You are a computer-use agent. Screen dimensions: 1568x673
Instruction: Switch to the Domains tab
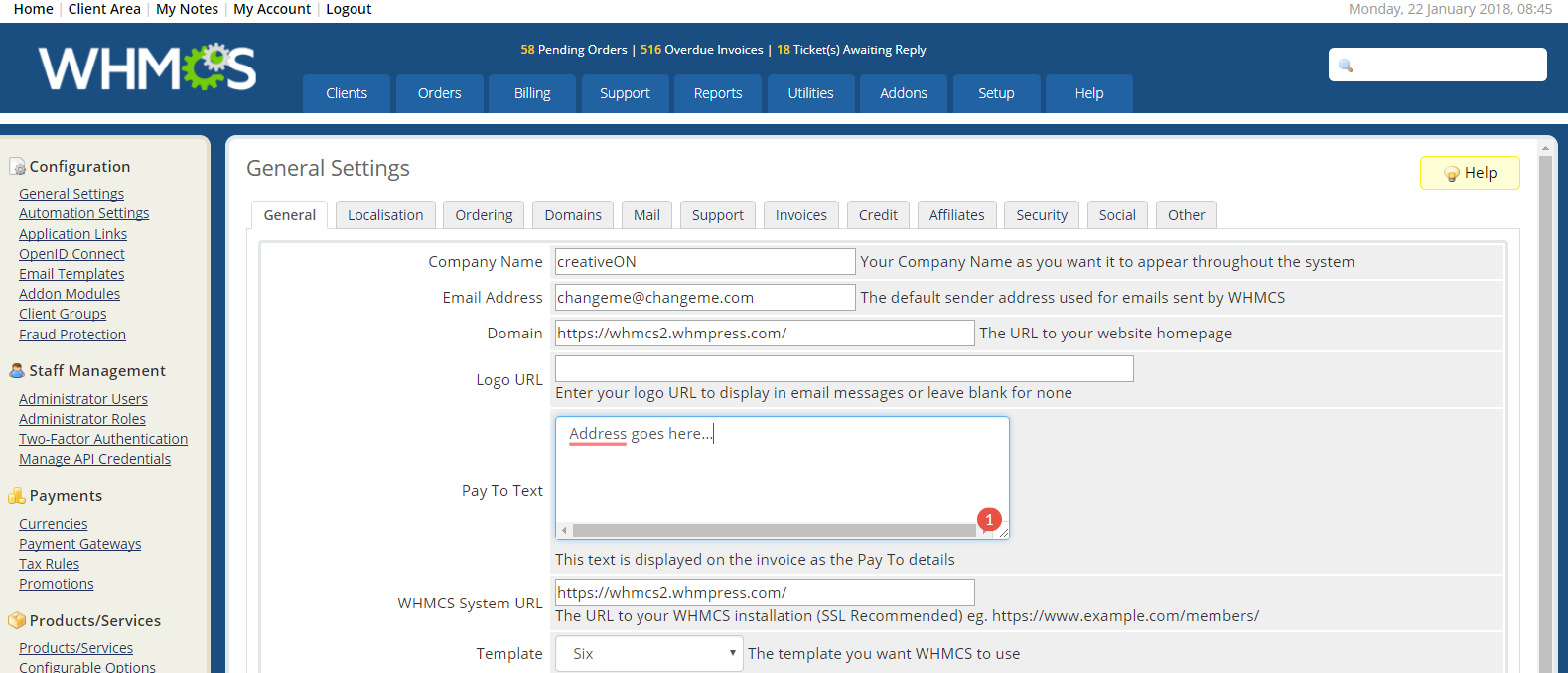pos(573,215)
